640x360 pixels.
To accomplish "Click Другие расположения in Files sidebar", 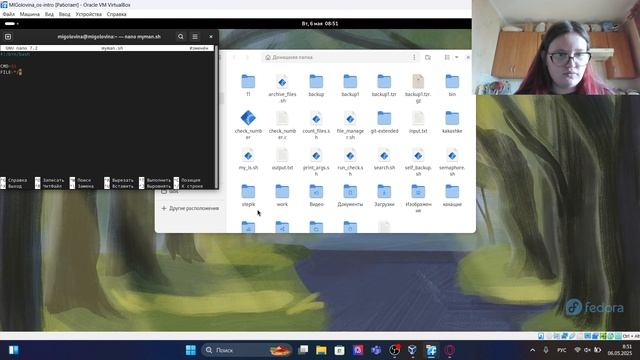I will click(x=190, y=208).
